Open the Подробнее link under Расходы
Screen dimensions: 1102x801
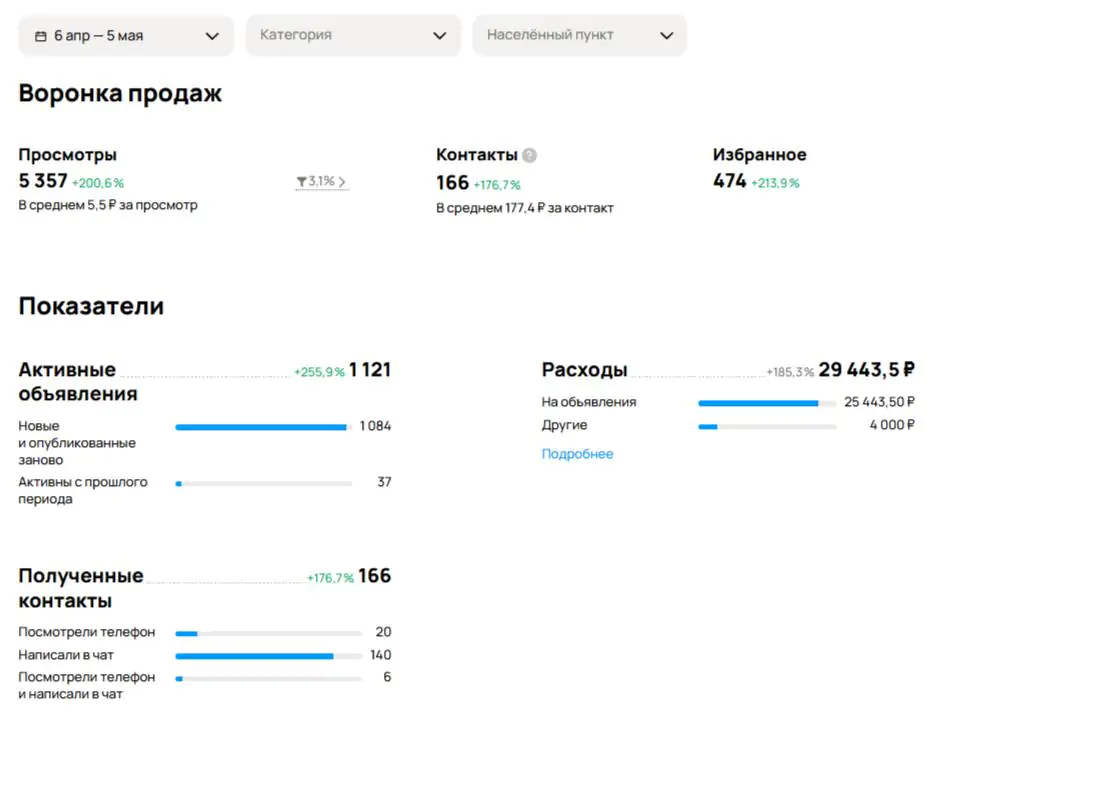click(x=577, y=454)
